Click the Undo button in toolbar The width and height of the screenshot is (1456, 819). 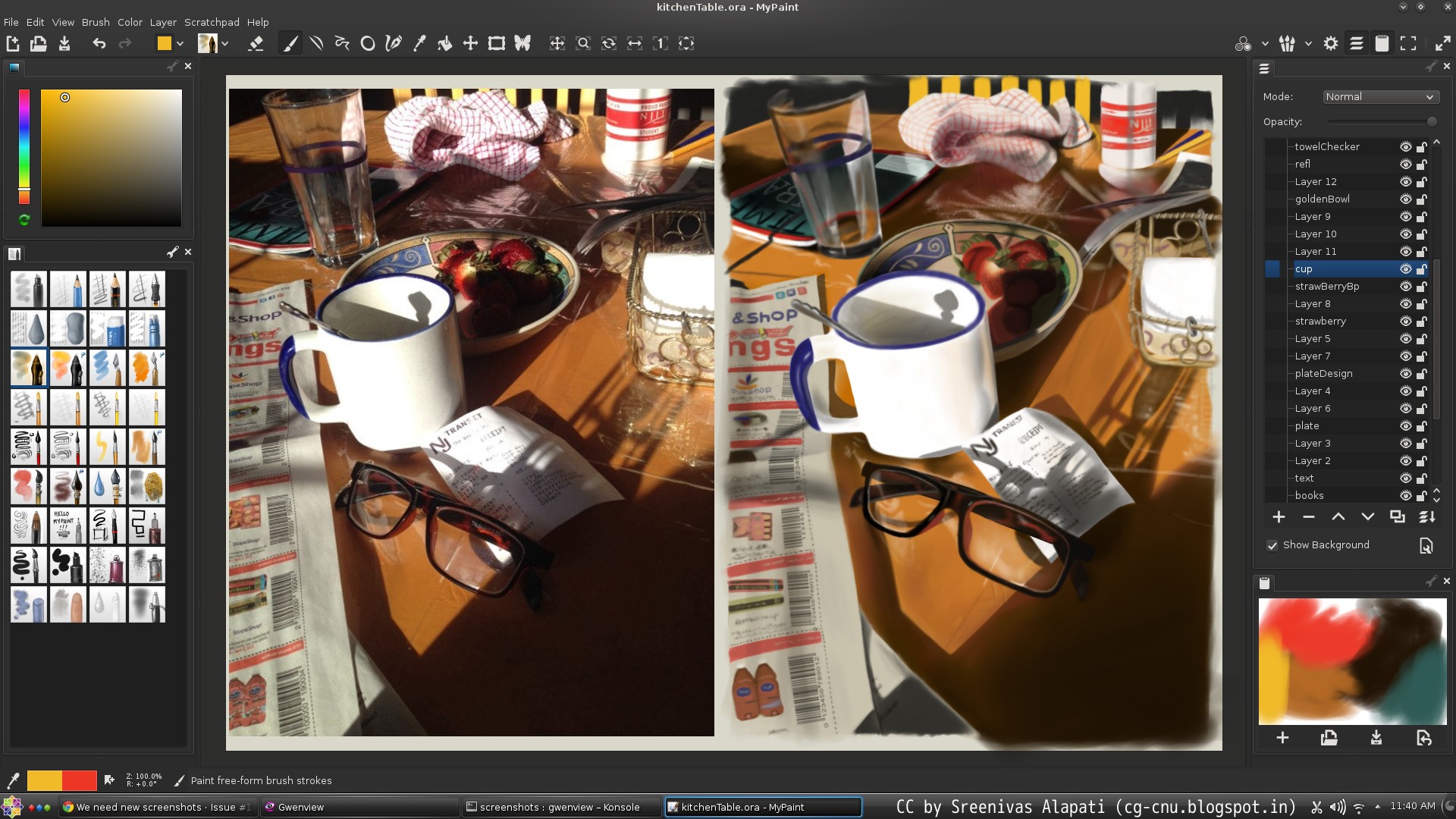[x=97, y=43]
